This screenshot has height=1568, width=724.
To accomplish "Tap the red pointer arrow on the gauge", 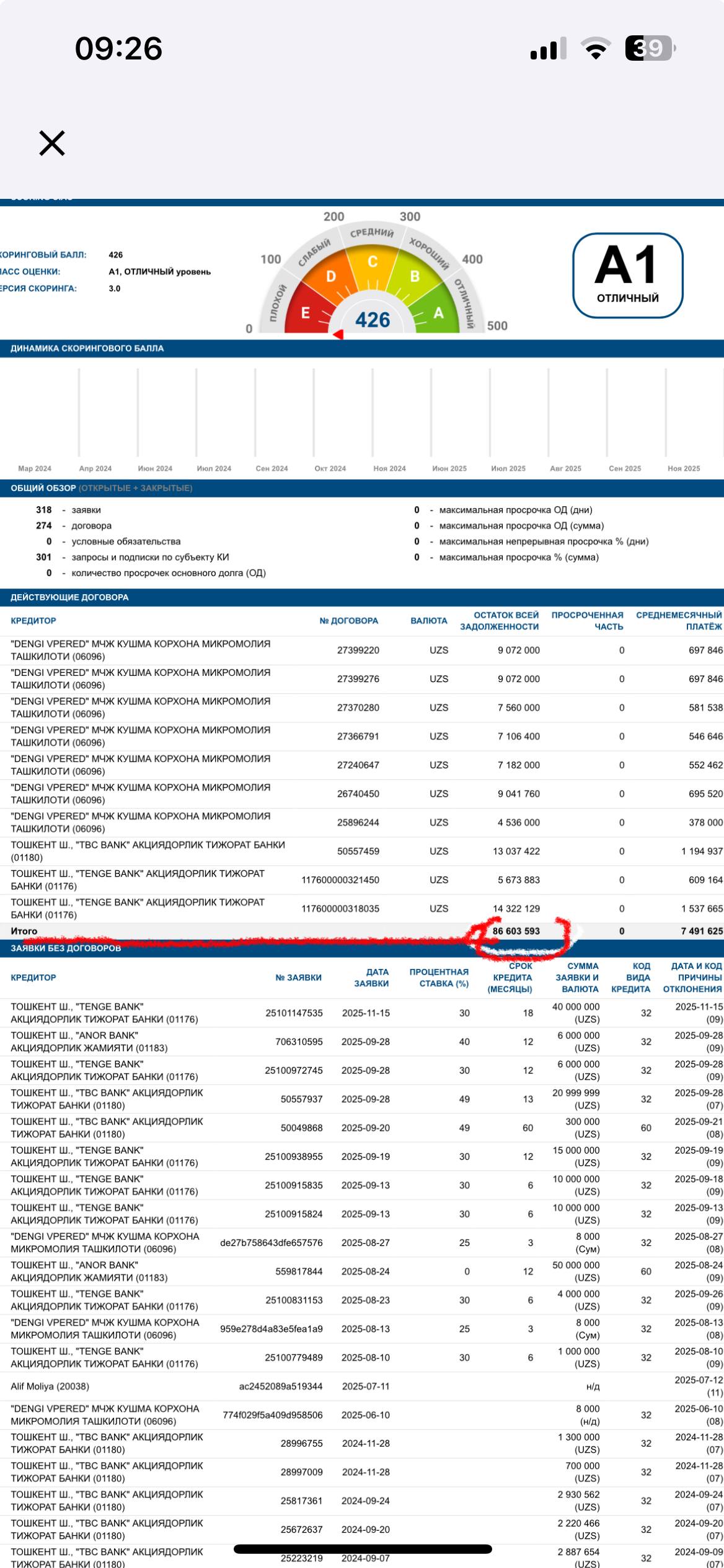I will (338, 335).
